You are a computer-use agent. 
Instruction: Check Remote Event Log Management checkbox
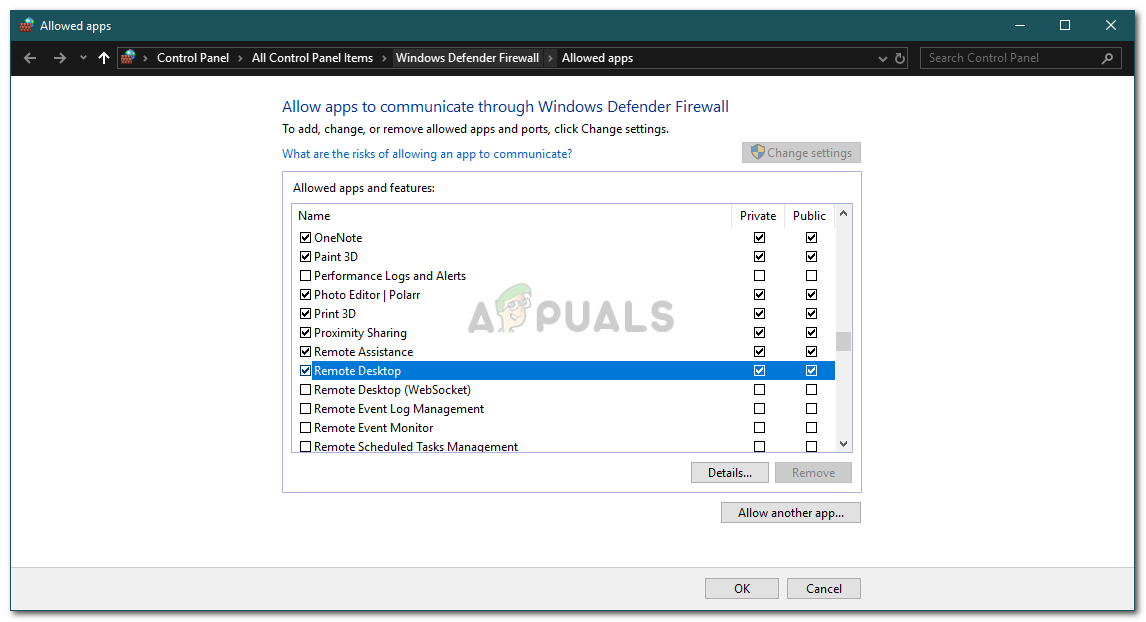(x=306, y=409)
